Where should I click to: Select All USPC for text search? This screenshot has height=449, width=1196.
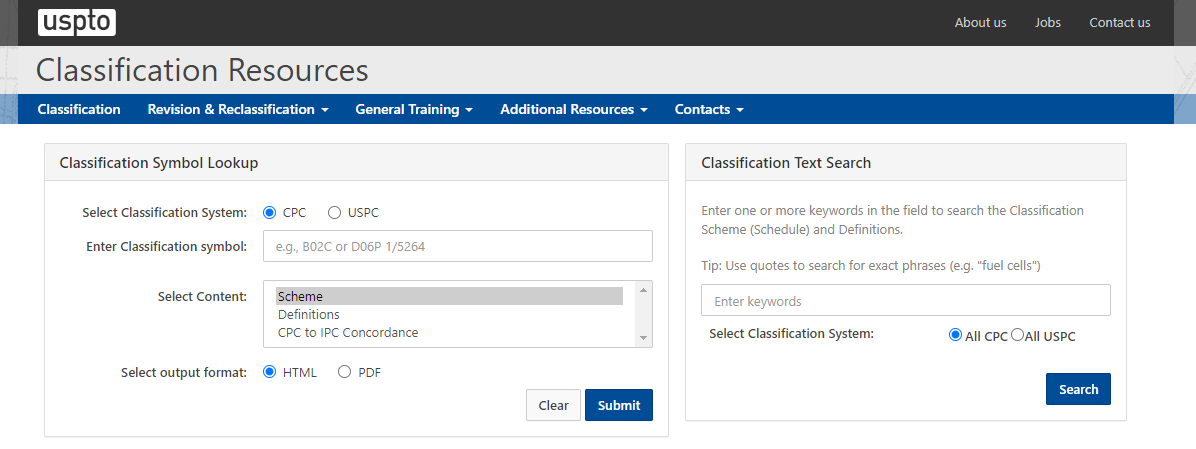1017,336
